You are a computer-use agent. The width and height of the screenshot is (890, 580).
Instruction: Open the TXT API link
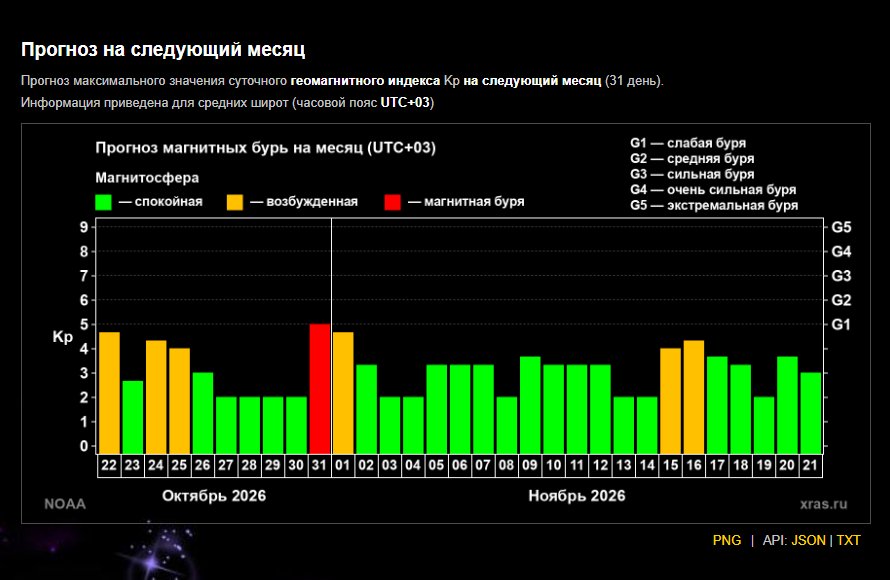pyautogui.click(x=848, y=540)
